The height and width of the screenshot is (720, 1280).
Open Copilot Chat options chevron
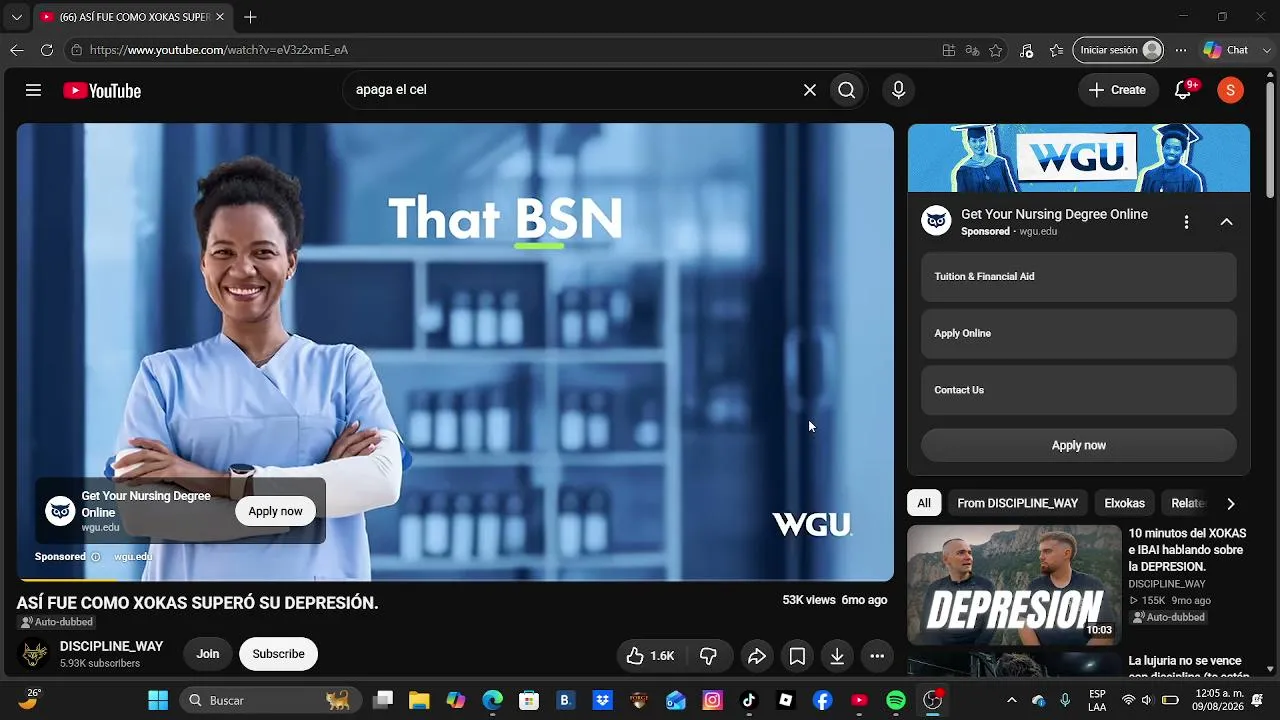1266,50
